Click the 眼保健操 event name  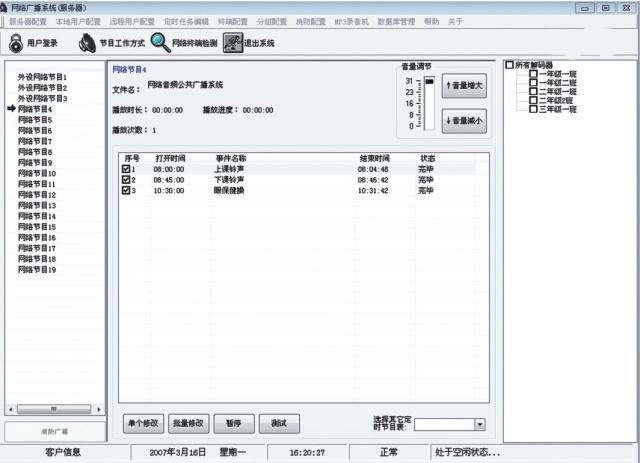[x=229, y=190]
